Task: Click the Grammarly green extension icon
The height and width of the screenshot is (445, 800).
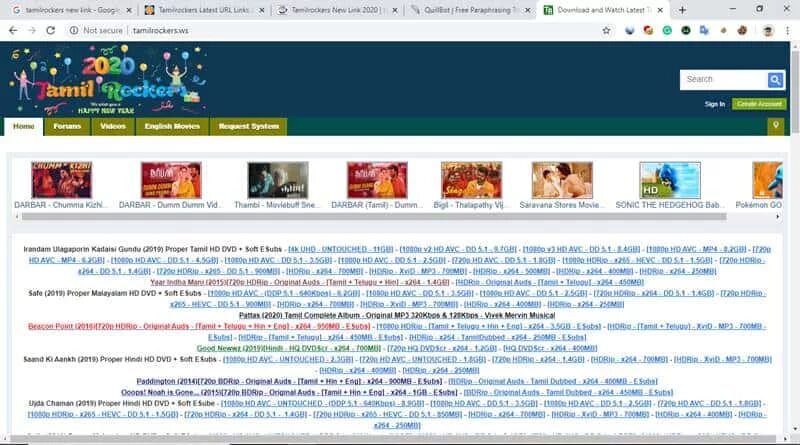Action: tap(667, 31)
